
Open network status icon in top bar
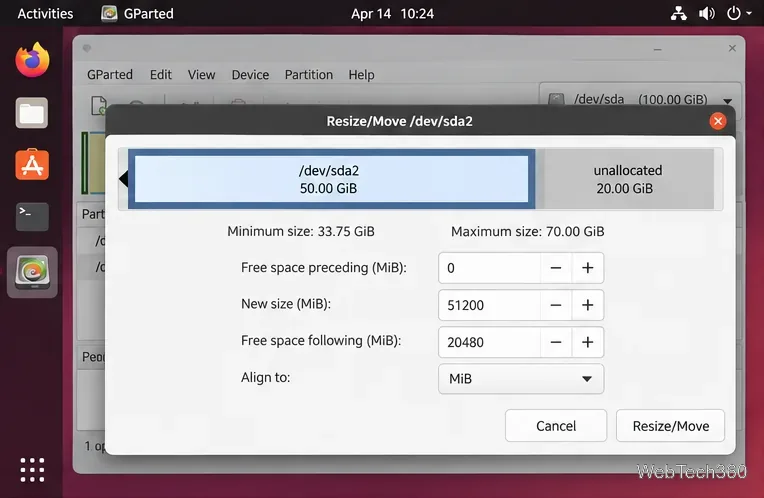[x=678, y=13]
